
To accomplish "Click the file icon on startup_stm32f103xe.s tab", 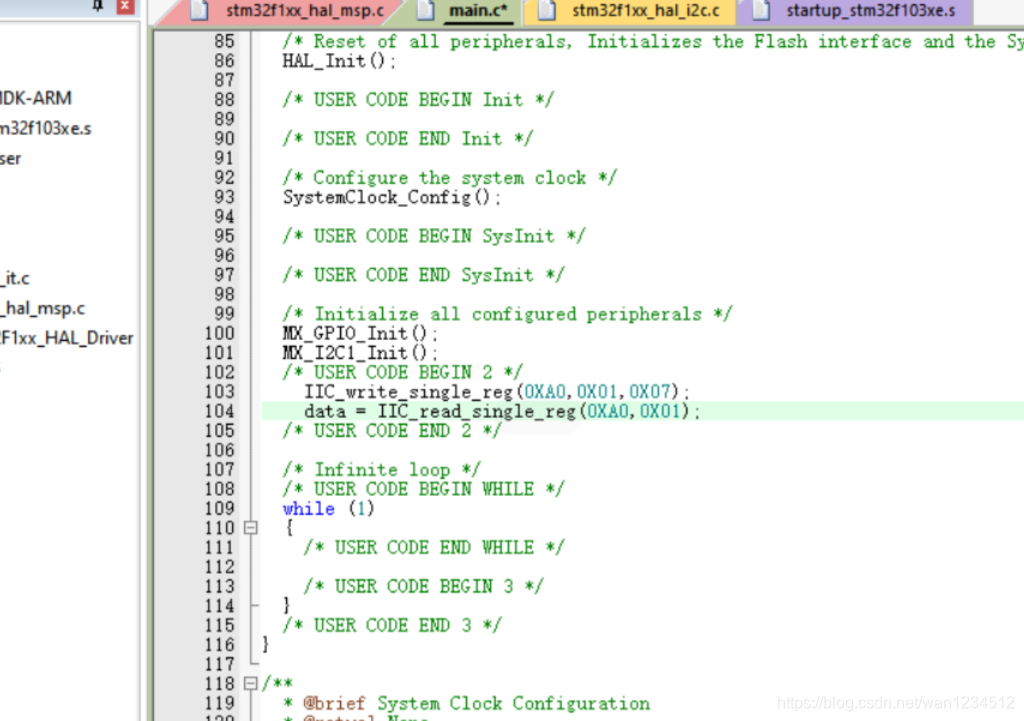I will (760, 12).
